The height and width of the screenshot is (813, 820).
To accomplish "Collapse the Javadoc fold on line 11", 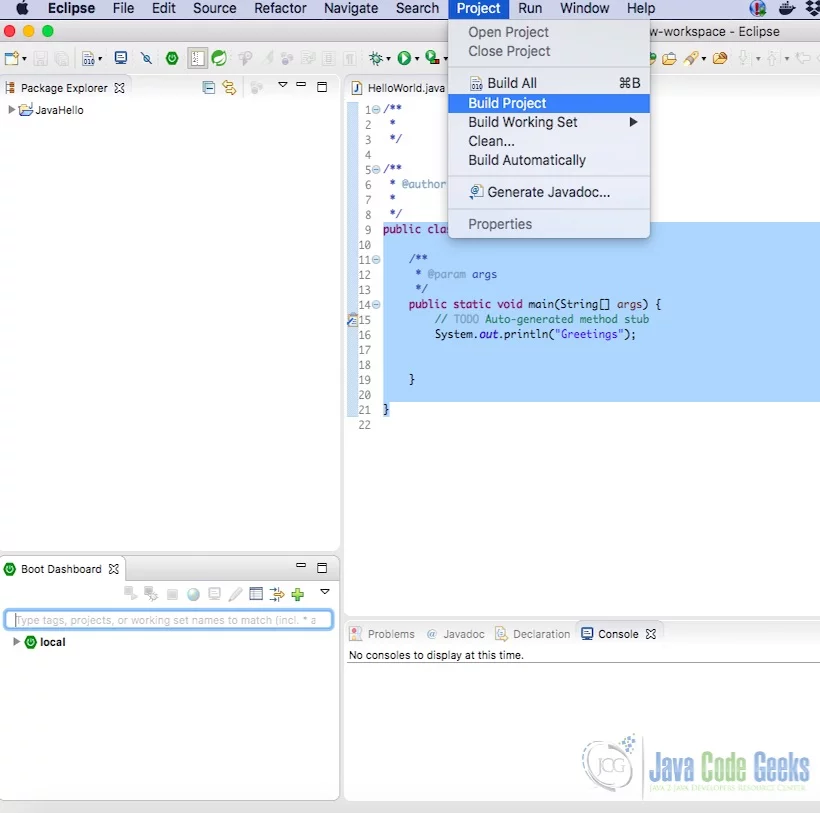I will click(376, 259).
